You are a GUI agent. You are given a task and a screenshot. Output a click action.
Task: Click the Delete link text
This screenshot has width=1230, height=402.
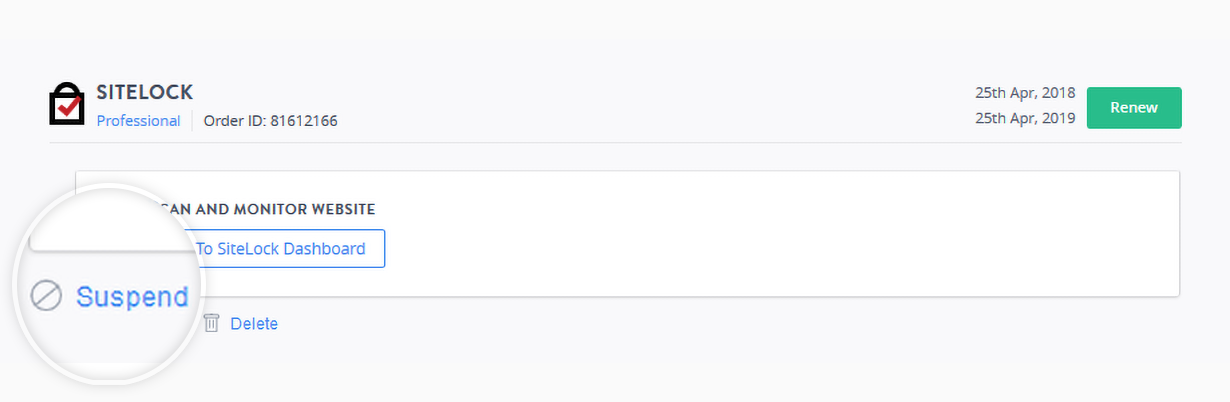point(254,324)
